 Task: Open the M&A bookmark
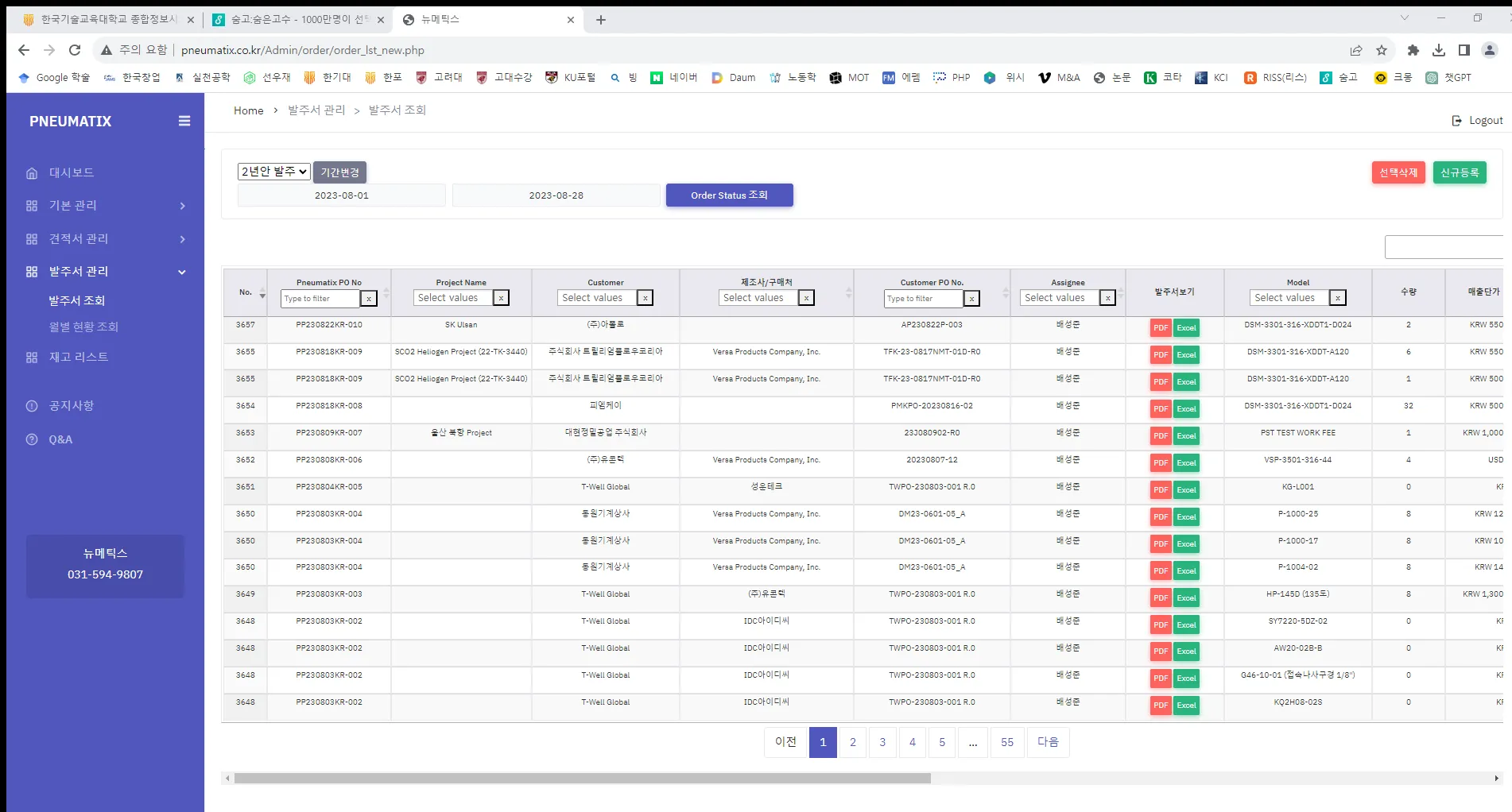click(1060, 77)
